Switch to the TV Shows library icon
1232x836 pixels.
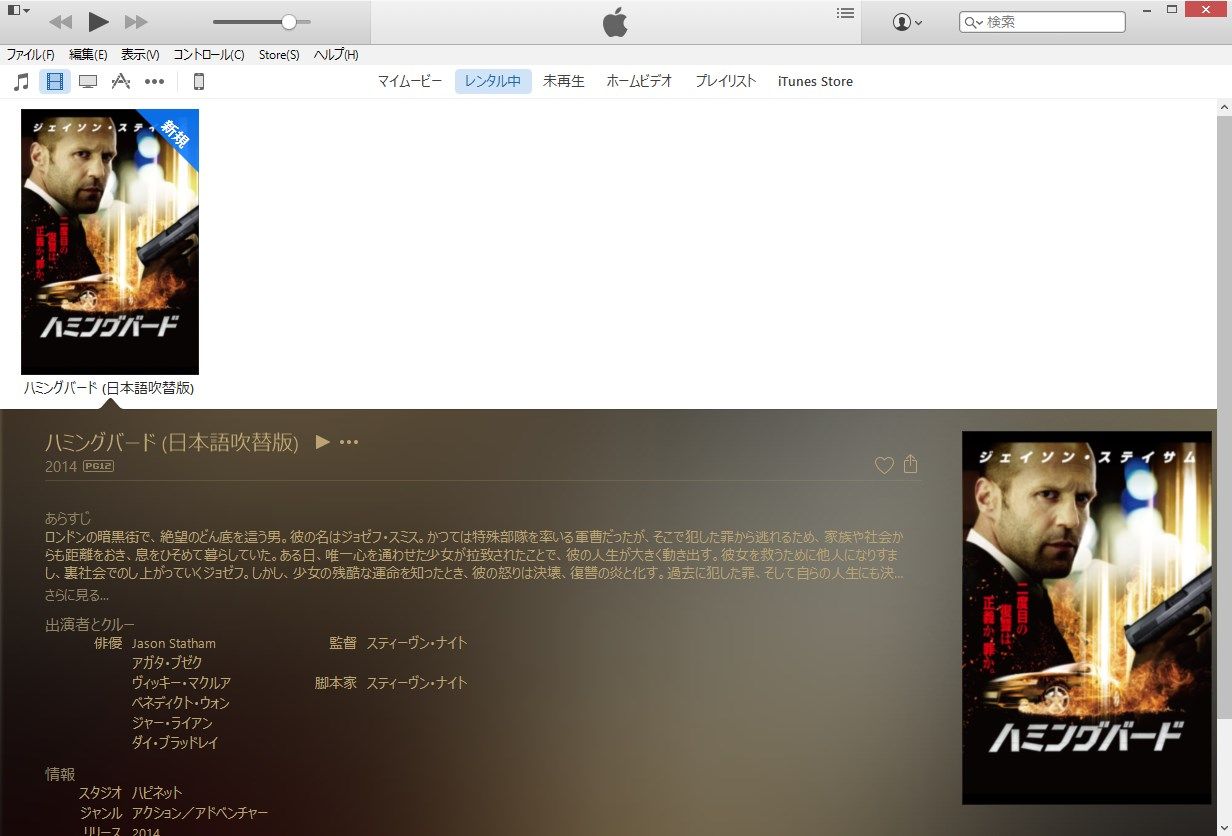(88, 82)
